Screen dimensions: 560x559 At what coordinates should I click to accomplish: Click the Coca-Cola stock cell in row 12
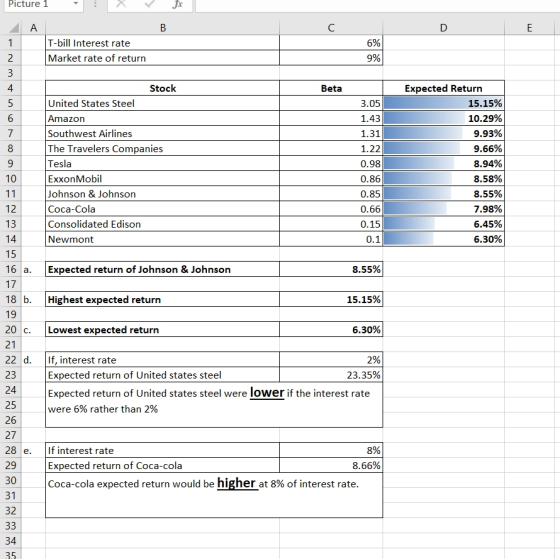162,209
